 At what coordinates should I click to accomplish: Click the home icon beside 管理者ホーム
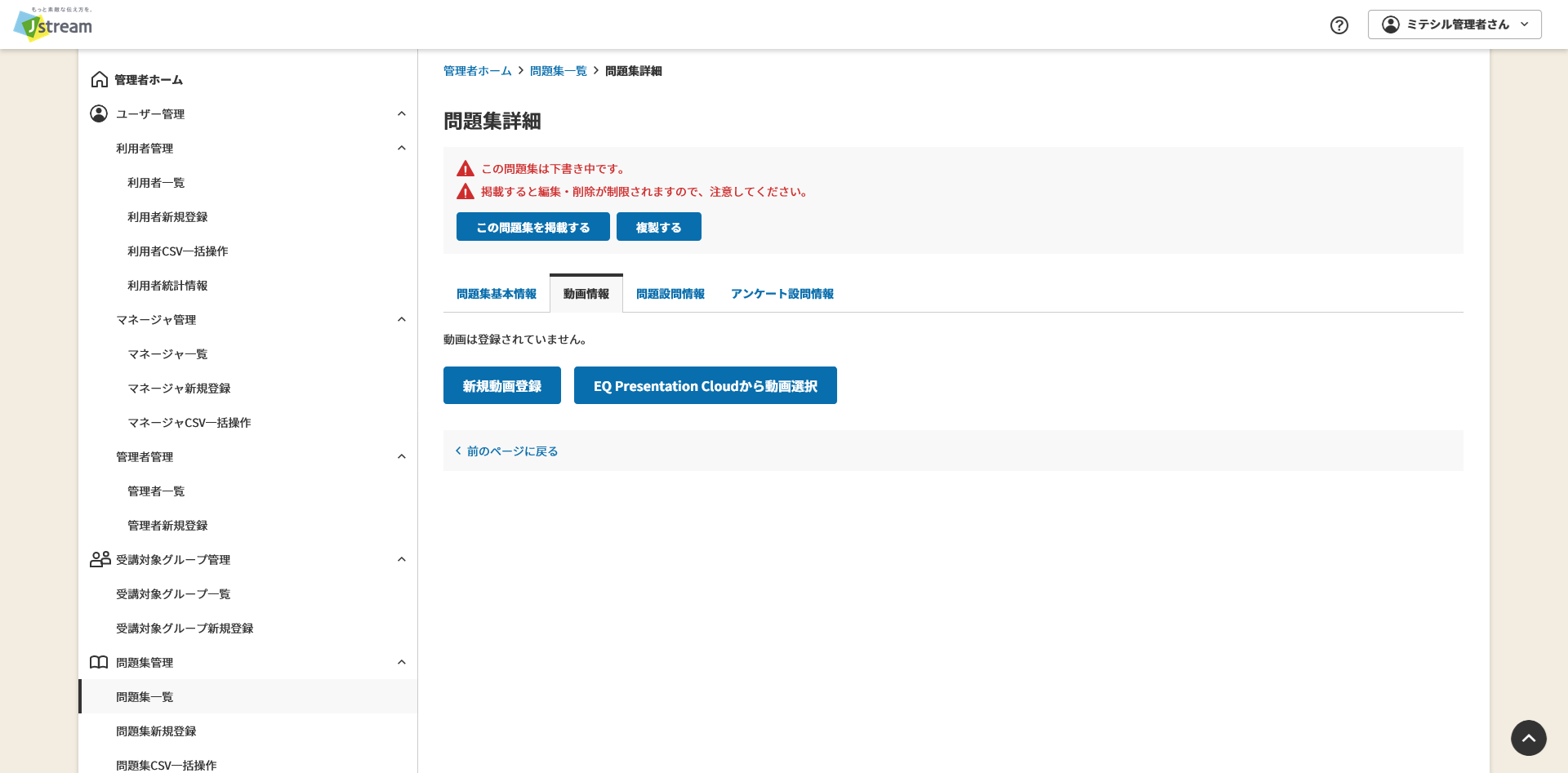pyautogui.click(x=100, y=79)
